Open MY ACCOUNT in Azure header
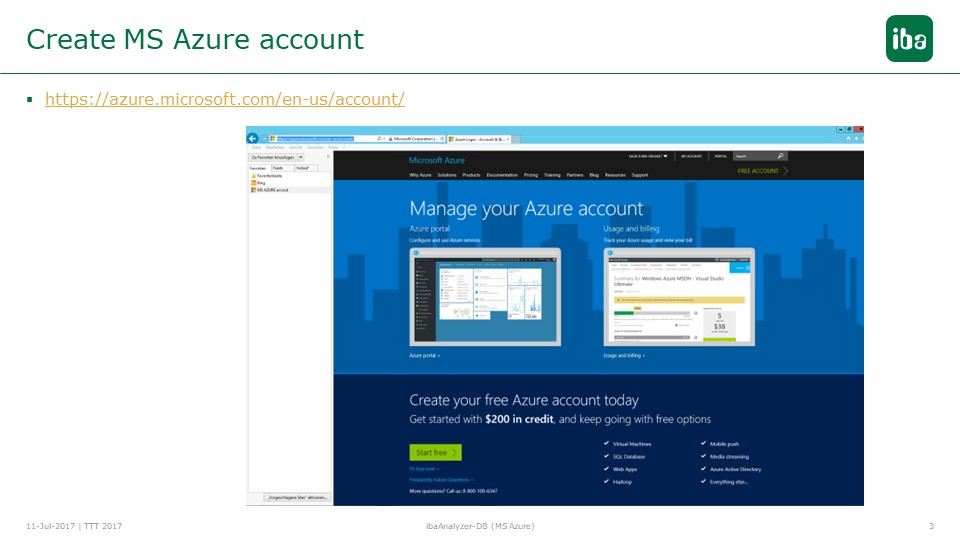Screen dimensions: 960x540 pos(691,156)
